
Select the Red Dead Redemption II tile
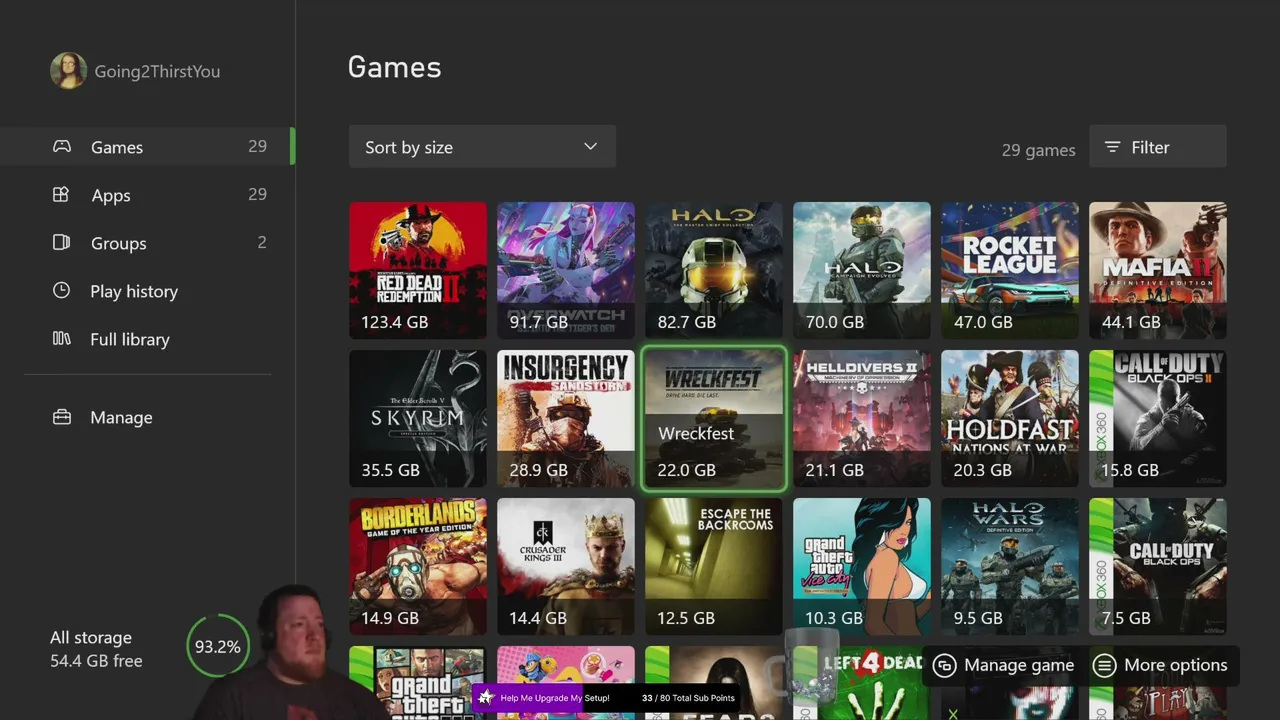tap(418, 270)
